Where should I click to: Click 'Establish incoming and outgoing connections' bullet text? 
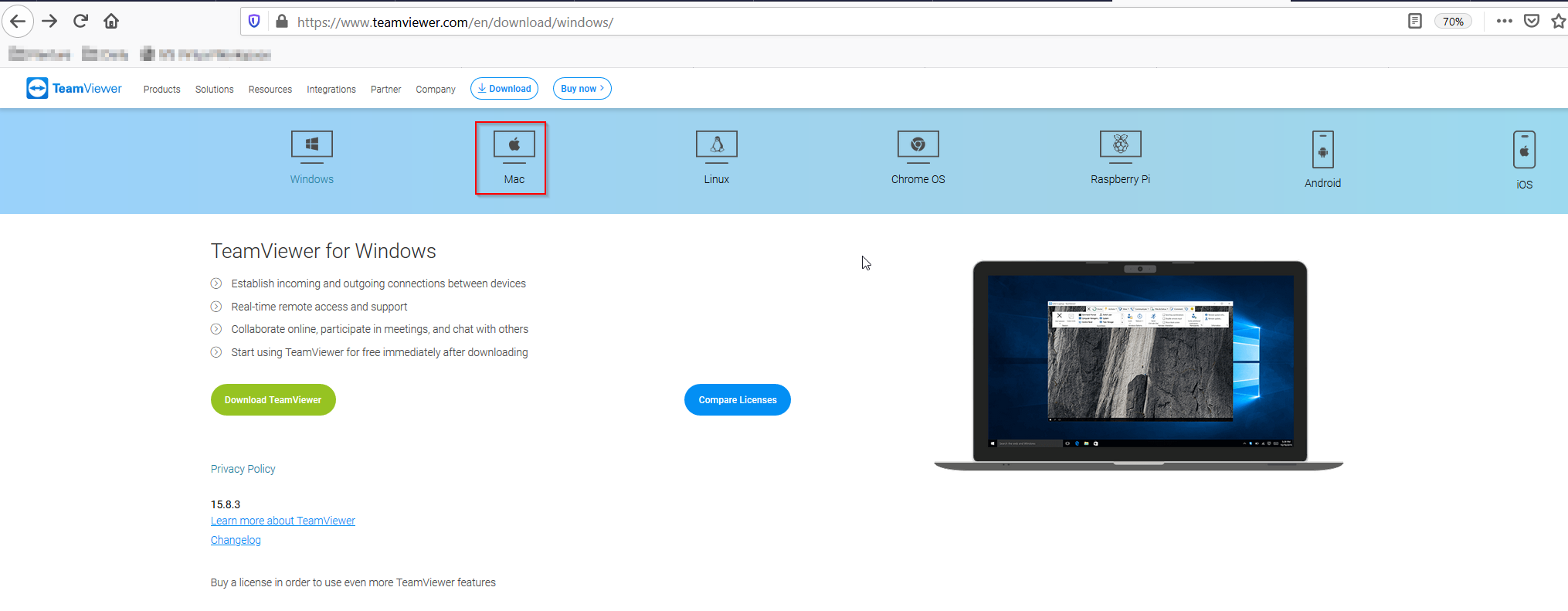[378, 283]
